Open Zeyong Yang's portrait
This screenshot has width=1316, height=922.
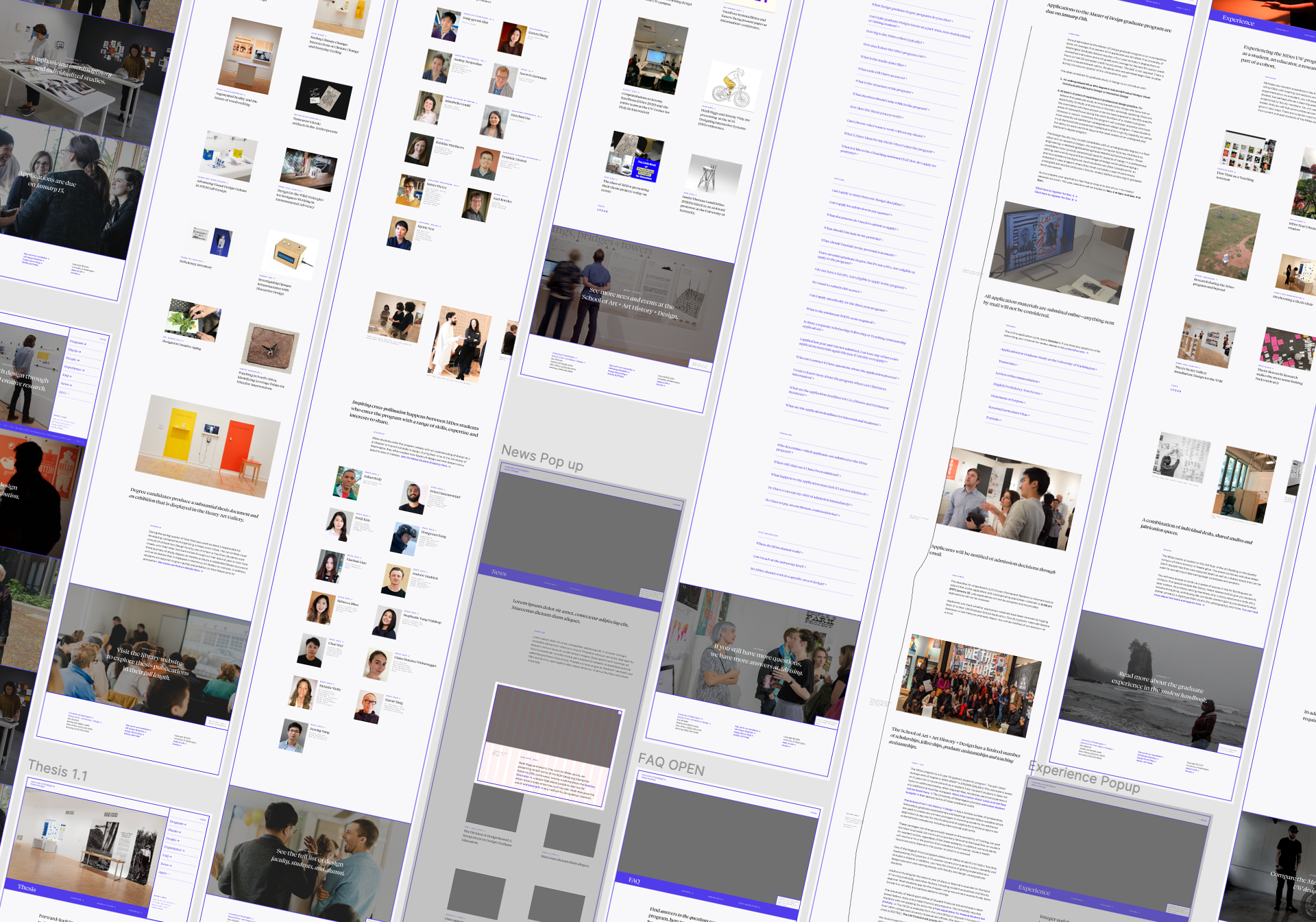[293, 736]
